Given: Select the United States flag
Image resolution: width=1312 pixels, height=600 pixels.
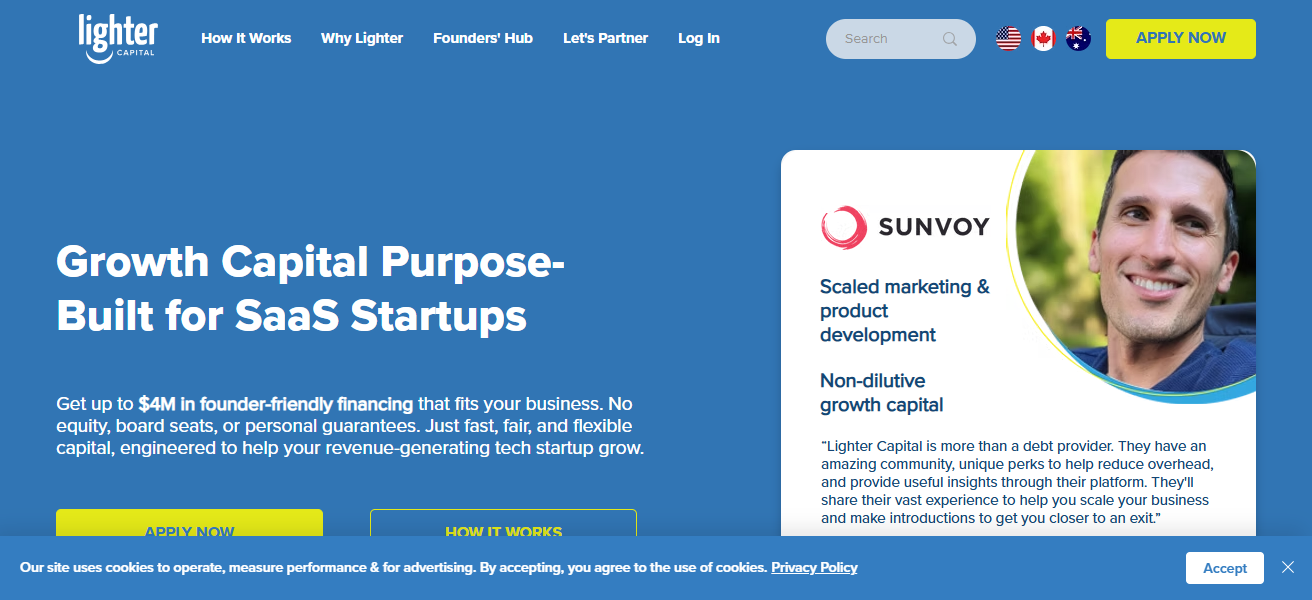Looking at the screenshot, I should [x=1008, y=39].
